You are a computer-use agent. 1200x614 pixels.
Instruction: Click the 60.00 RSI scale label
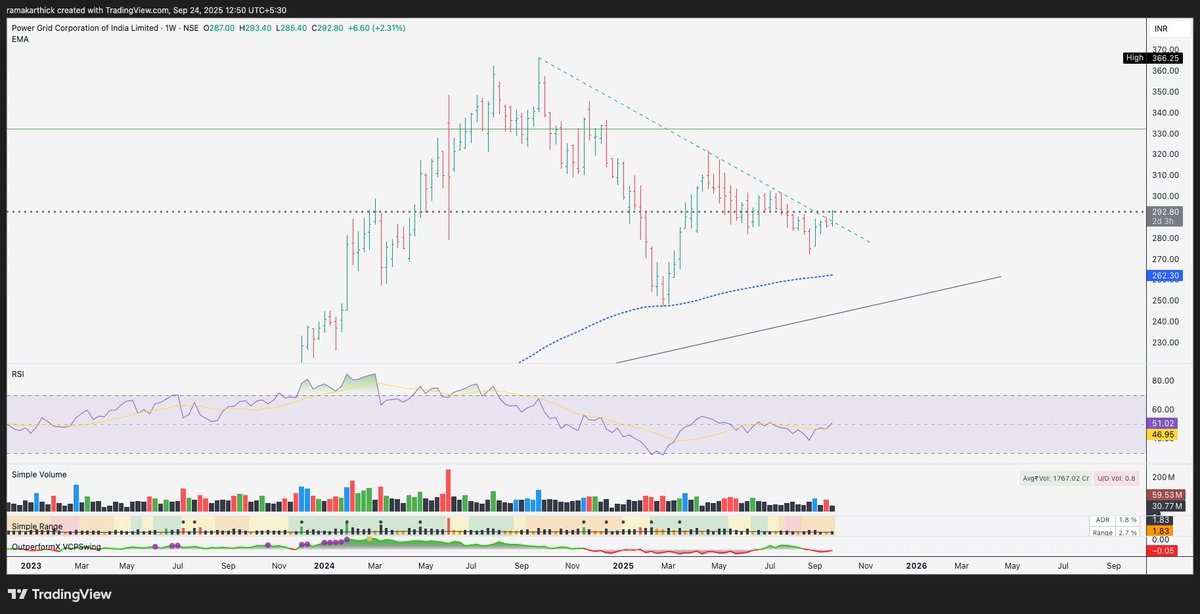(x=1161, y=409)
